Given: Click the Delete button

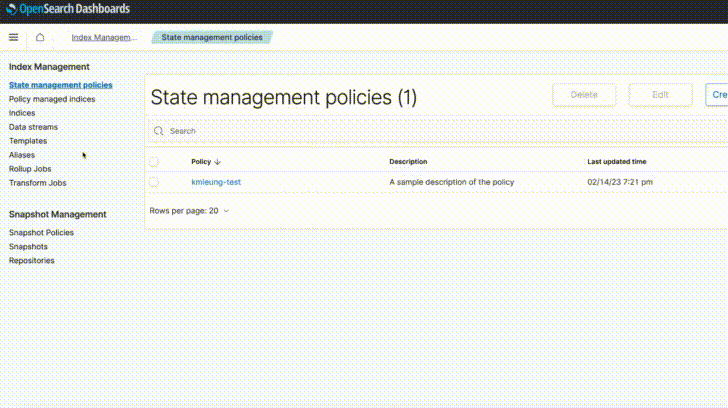Looking at the screenshot, I should click(x=584, y=95).
